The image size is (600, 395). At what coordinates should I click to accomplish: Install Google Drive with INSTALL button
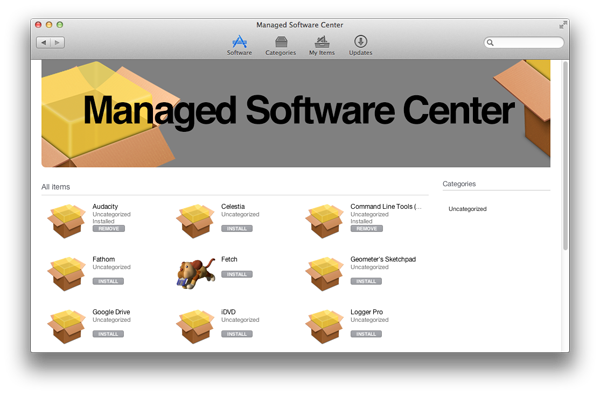[108, 334]
